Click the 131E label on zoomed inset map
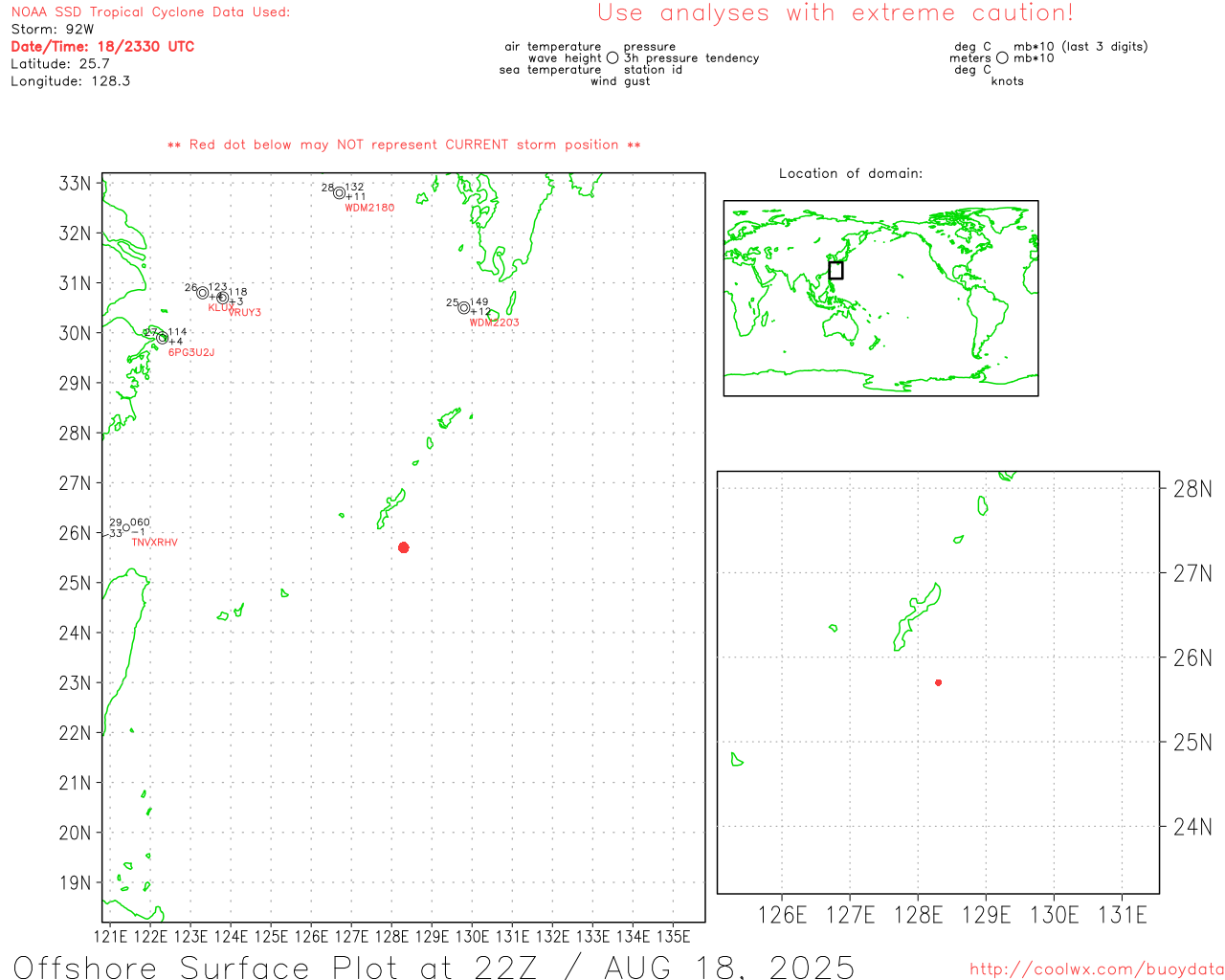1225x980 pixels. [x=1123, y=915]
